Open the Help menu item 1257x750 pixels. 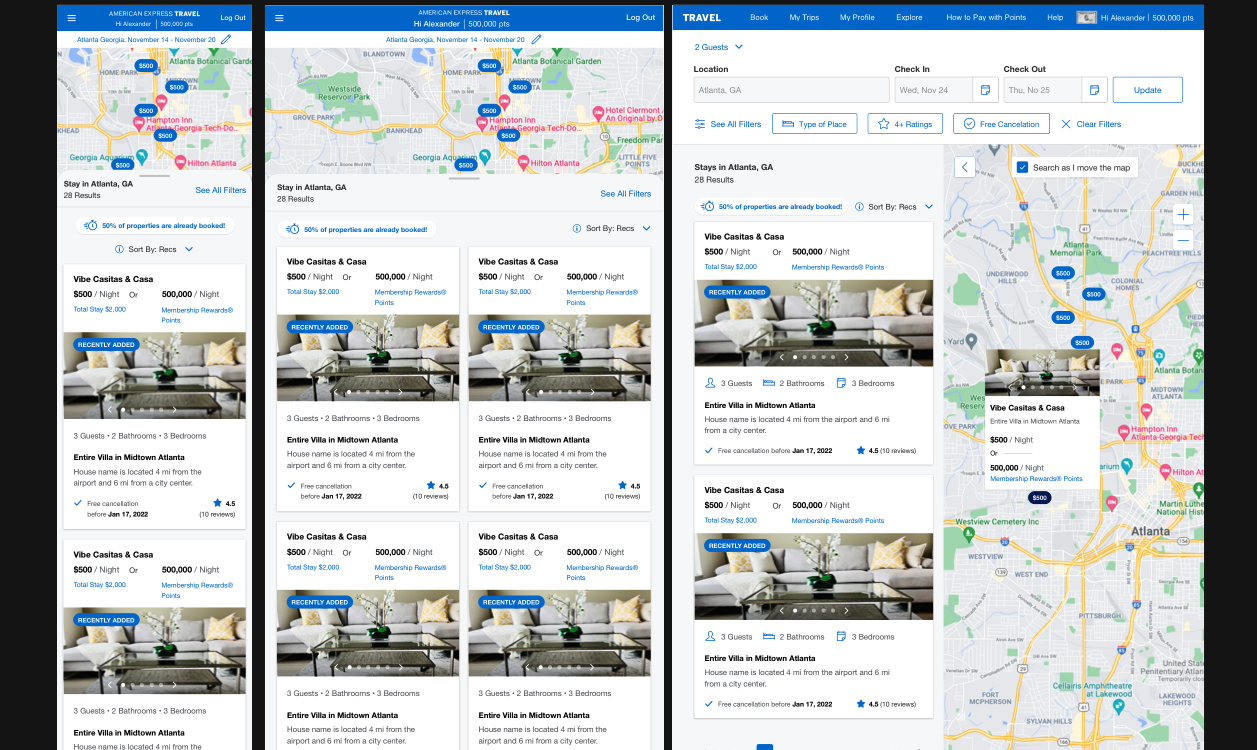click(1055, 18)
